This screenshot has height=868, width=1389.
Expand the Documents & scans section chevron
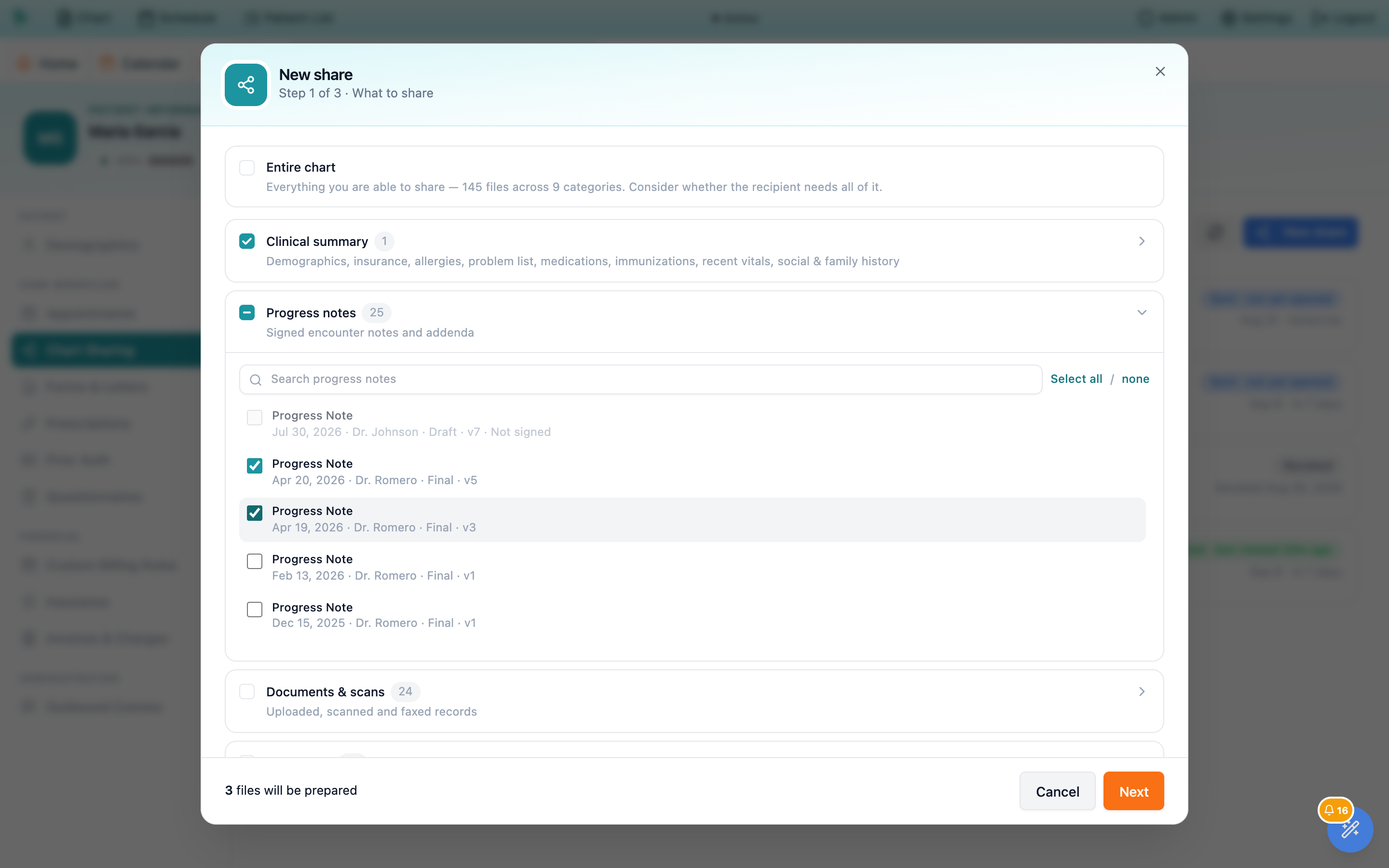click(x=1142, y=692)
